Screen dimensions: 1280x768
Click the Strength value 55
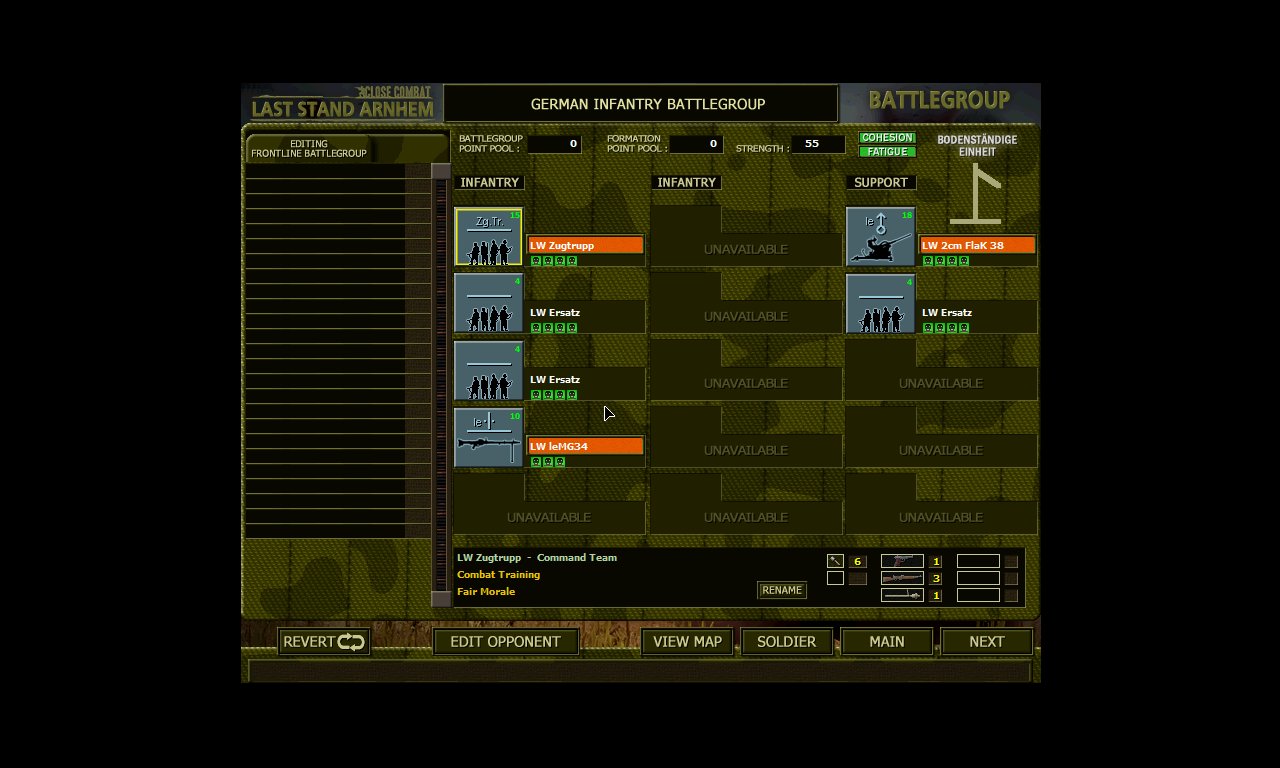(x=818, y=144)
